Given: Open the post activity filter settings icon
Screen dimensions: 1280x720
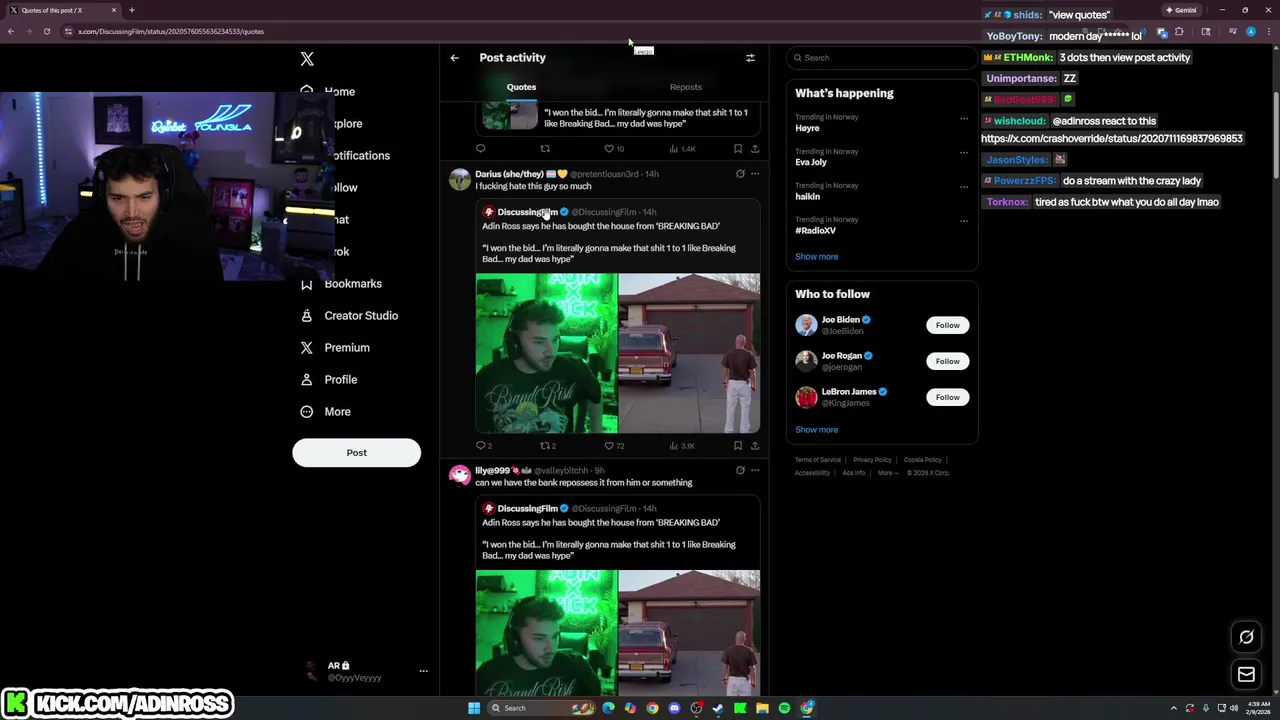Looking at the screenshot, I should pos(750,58).
